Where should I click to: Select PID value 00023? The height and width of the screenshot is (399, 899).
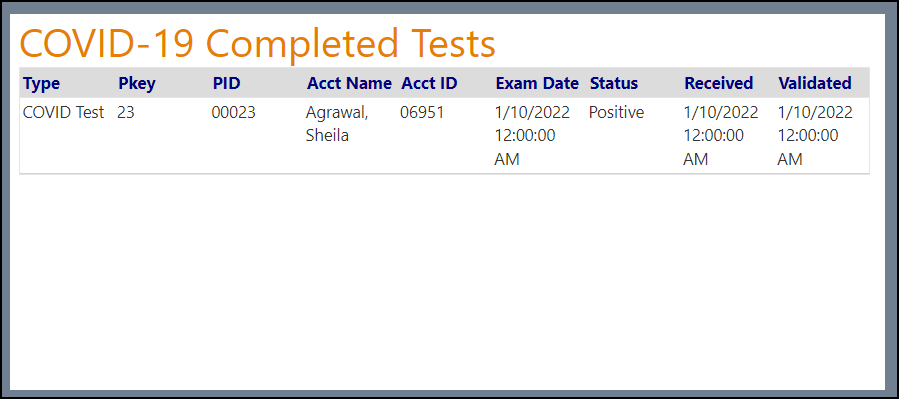click(x=233, y=113)
